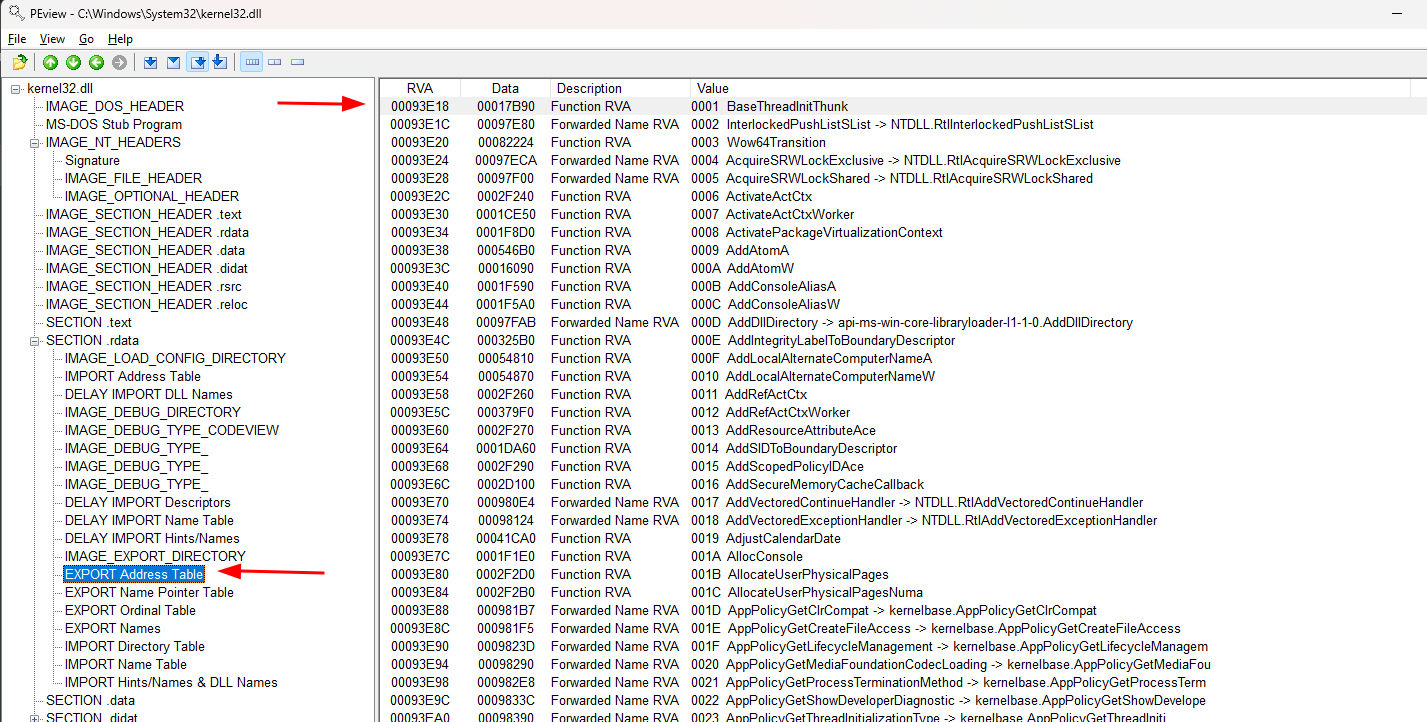Open a new file in PEview
Viewport: 1427px width, 722px height.
[19, 61]
